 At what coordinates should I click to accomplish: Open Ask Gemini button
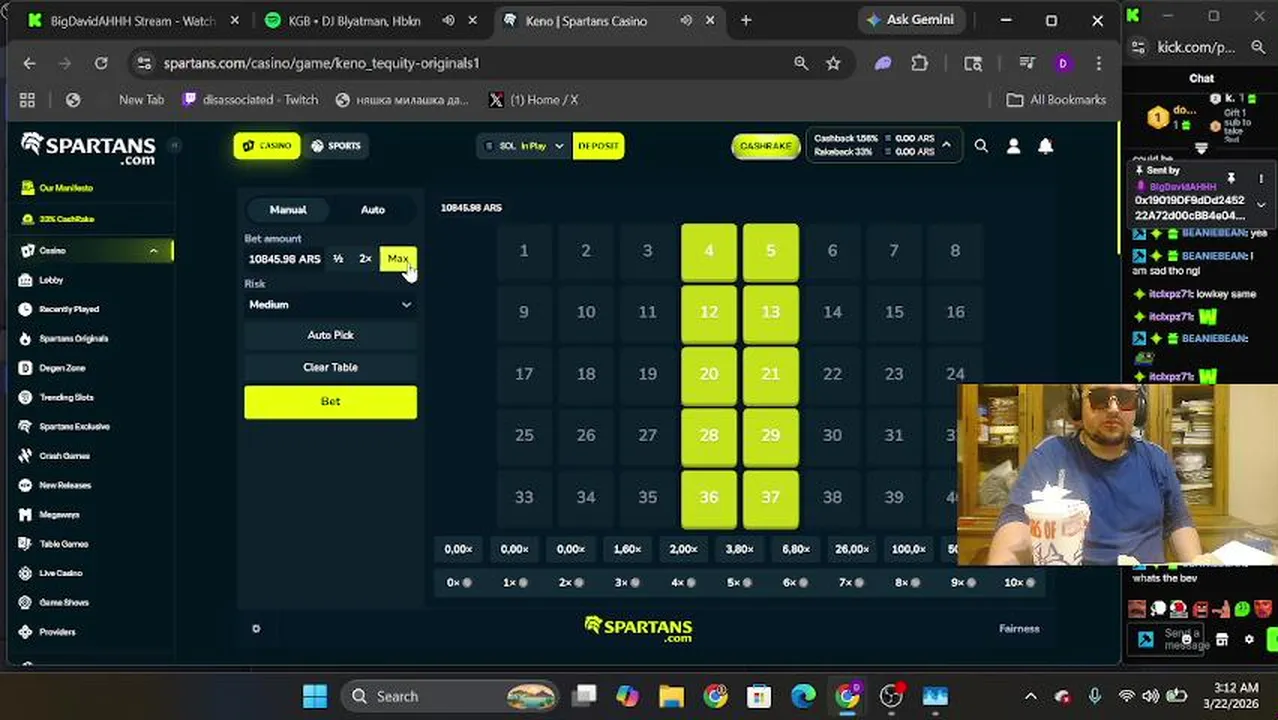click(x=910, y=20)
